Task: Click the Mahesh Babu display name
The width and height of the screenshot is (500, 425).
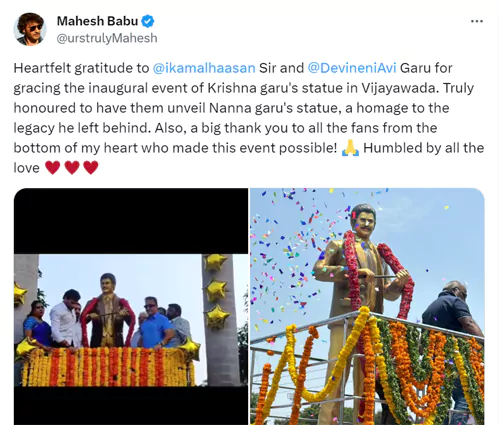Action: click(97, 21)
